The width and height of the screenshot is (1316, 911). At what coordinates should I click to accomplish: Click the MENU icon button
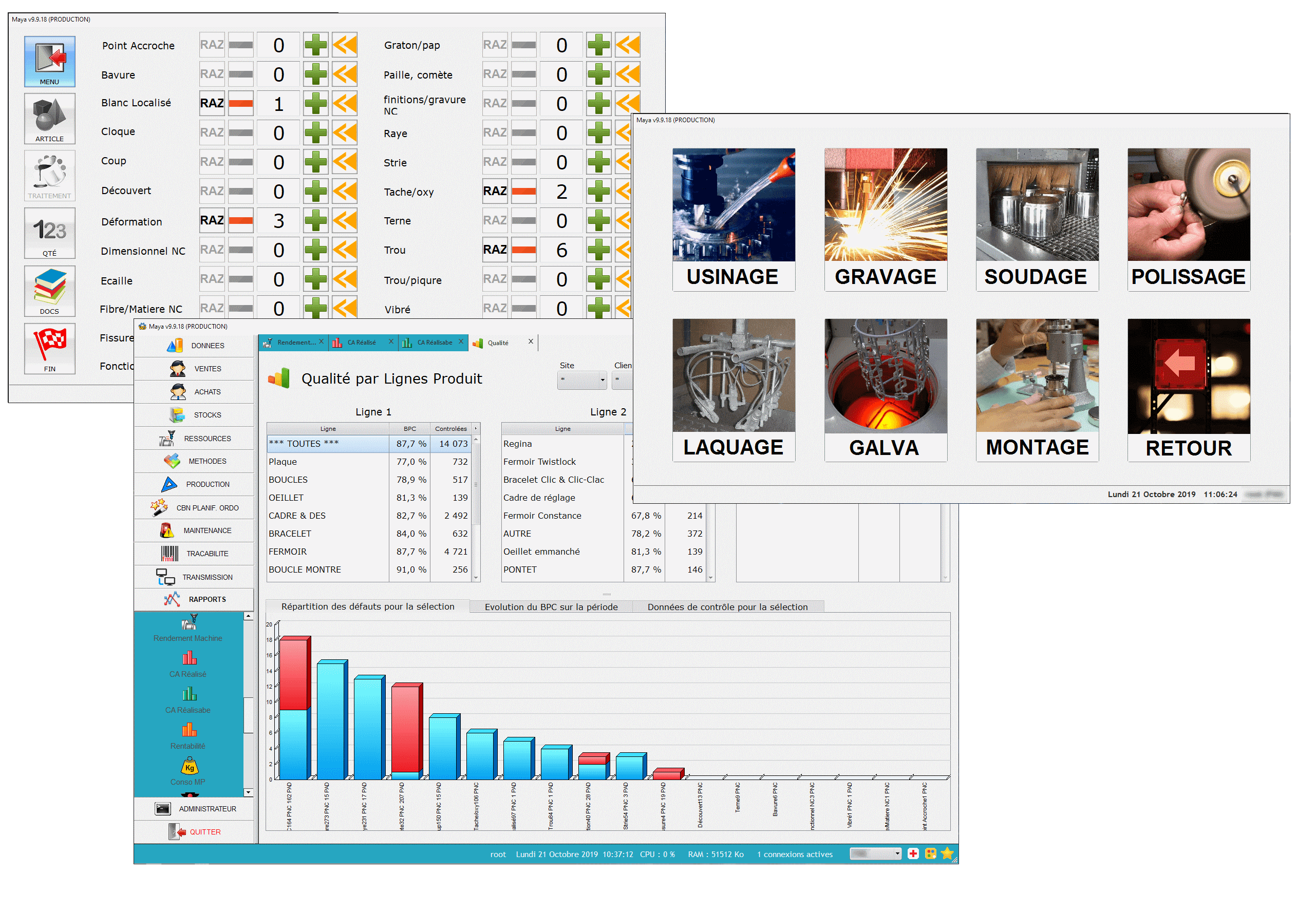click(50, 61)
